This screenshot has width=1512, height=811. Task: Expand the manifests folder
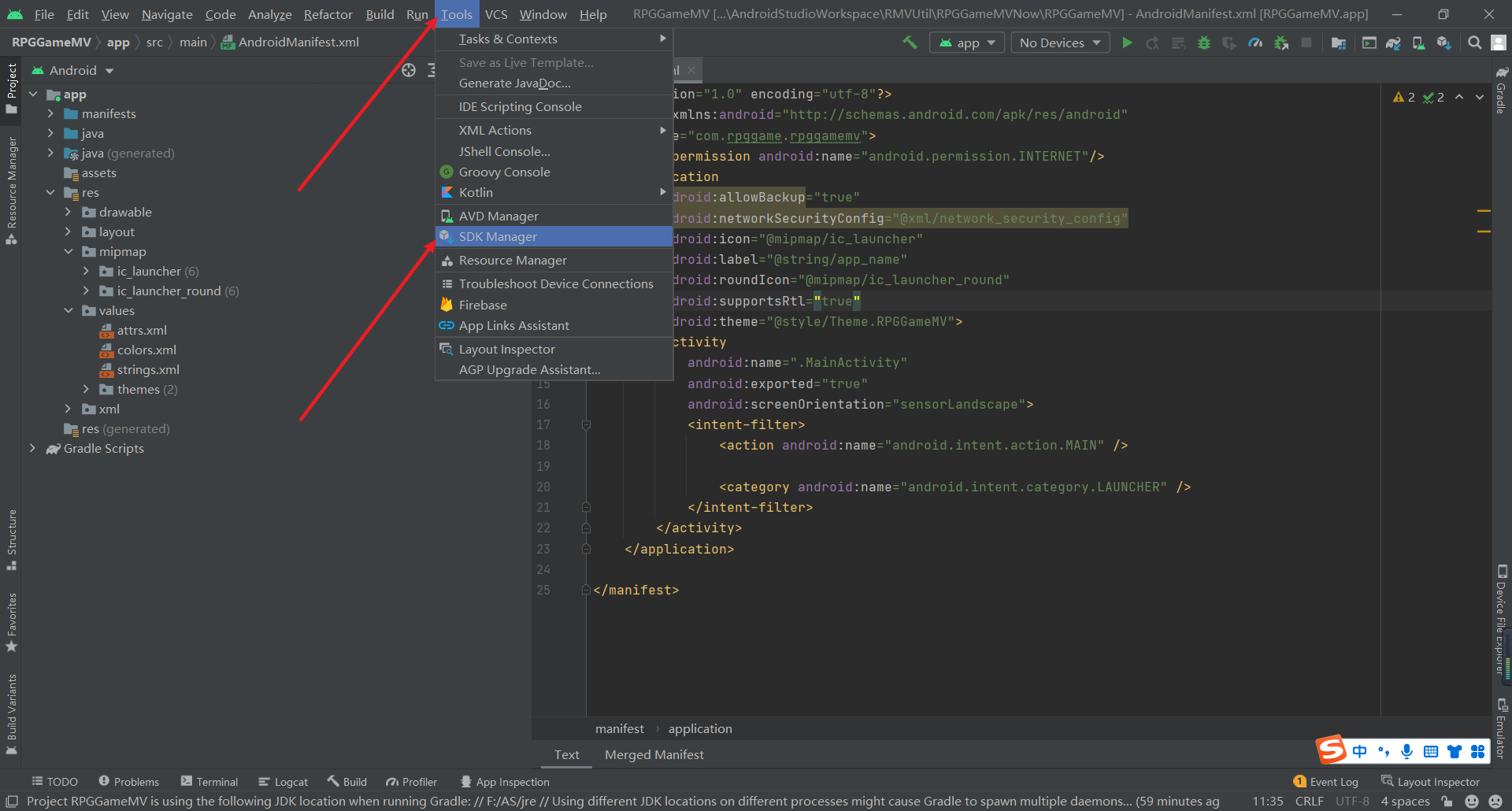[51, 113]
